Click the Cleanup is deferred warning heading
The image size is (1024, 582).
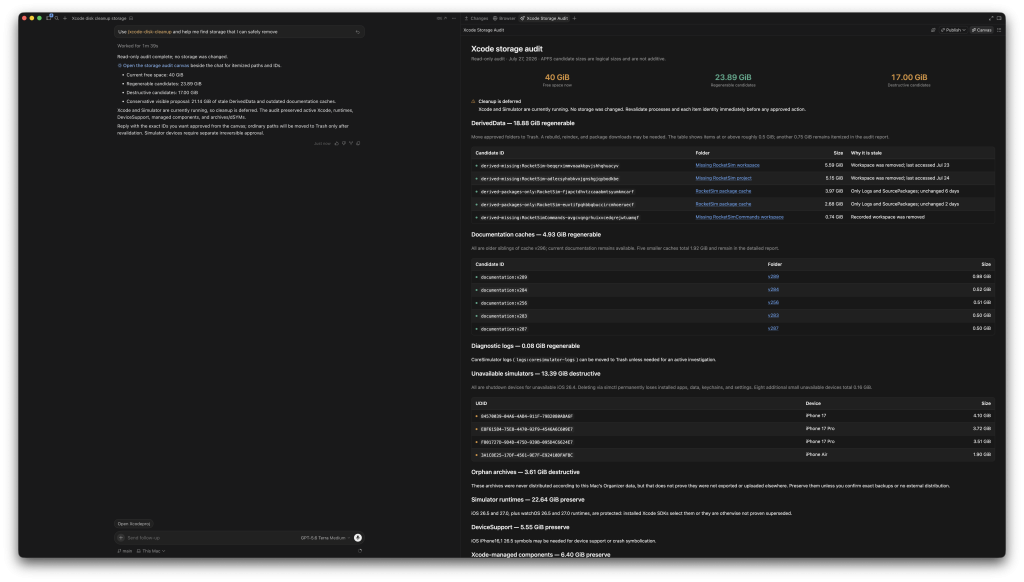500,101
